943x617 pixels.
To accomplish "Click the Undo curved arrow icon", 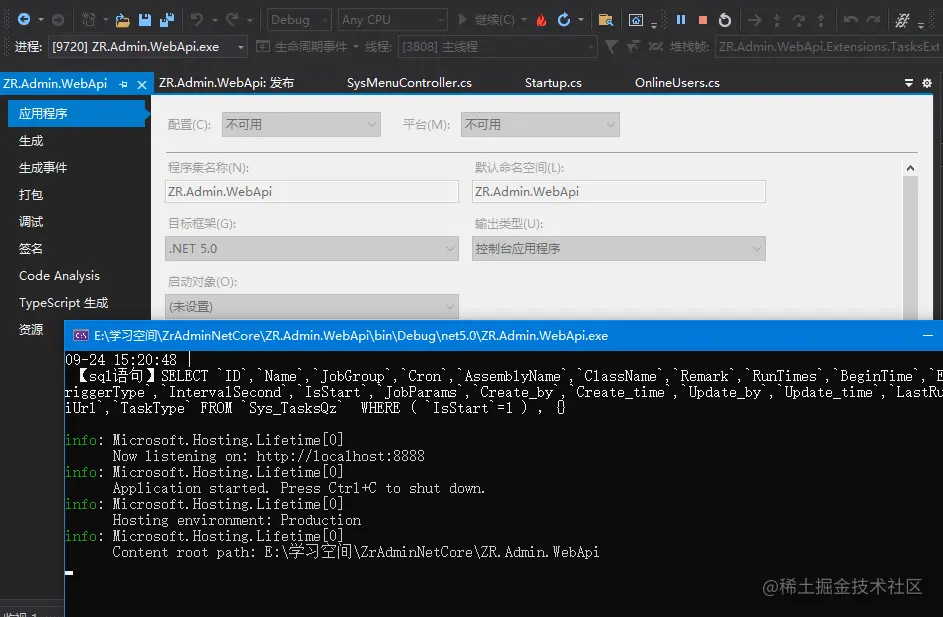I will point(196,20).
